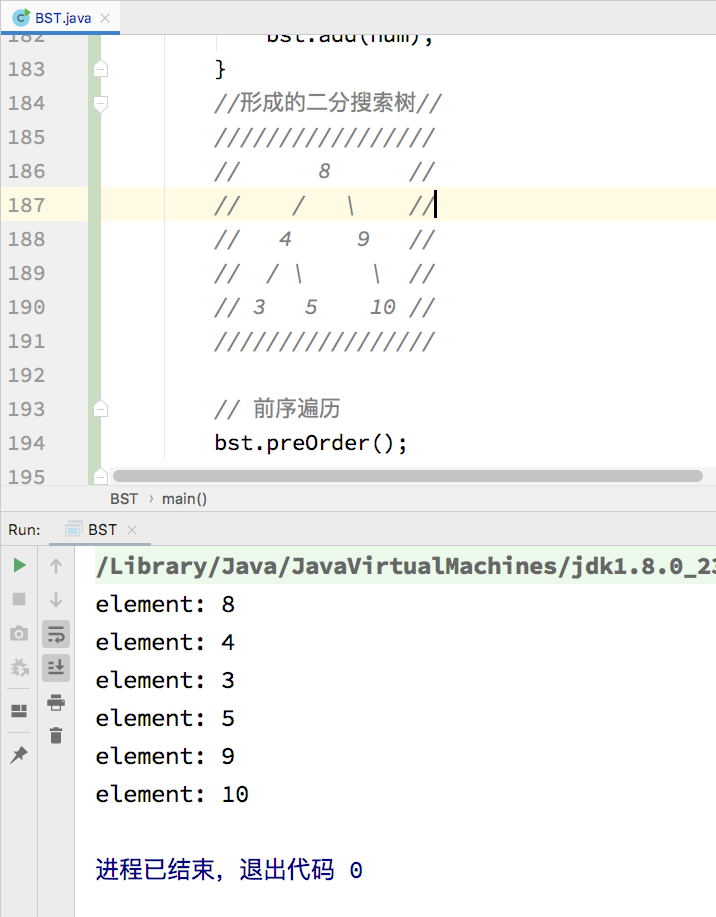Click the bug icon in the Run toolbar
The image size is (716, 917).
(x=19, y=667)
